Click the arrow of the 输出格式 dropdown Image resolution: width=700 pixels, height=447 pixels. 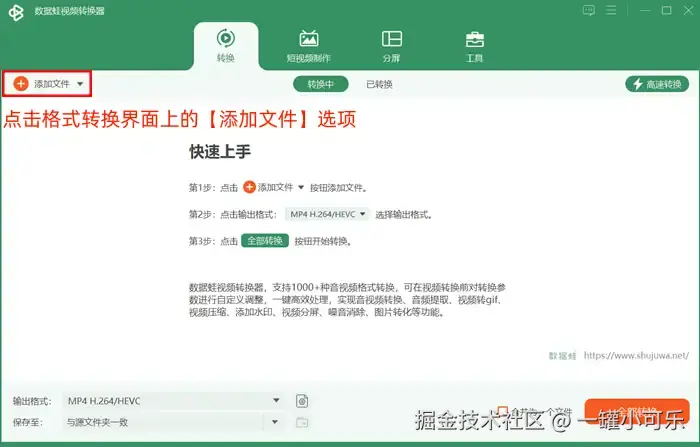[x=276, y=401]
